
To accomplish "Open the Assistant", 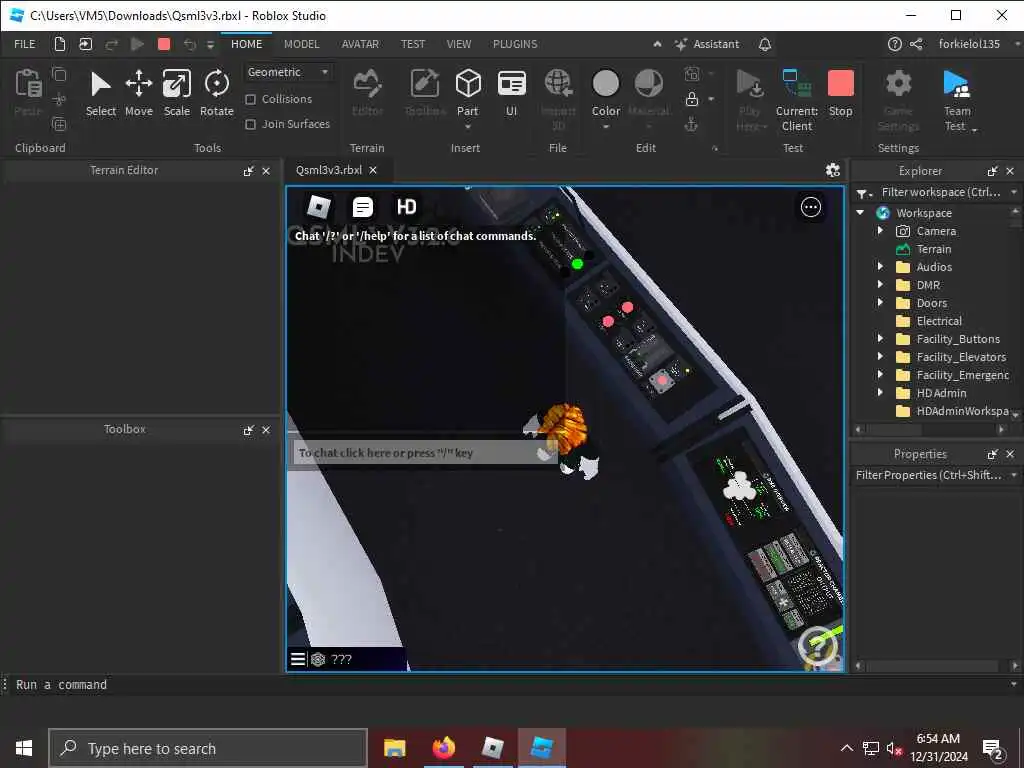I will click(x=707, y=44).
